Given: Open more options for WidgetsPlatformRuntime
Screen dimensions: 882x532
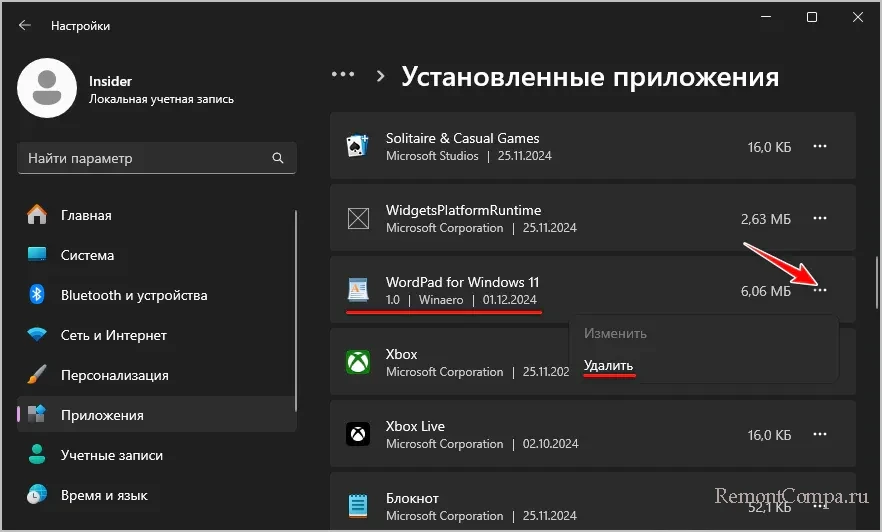Looking at the screenshot, I should tap(820, 218).
